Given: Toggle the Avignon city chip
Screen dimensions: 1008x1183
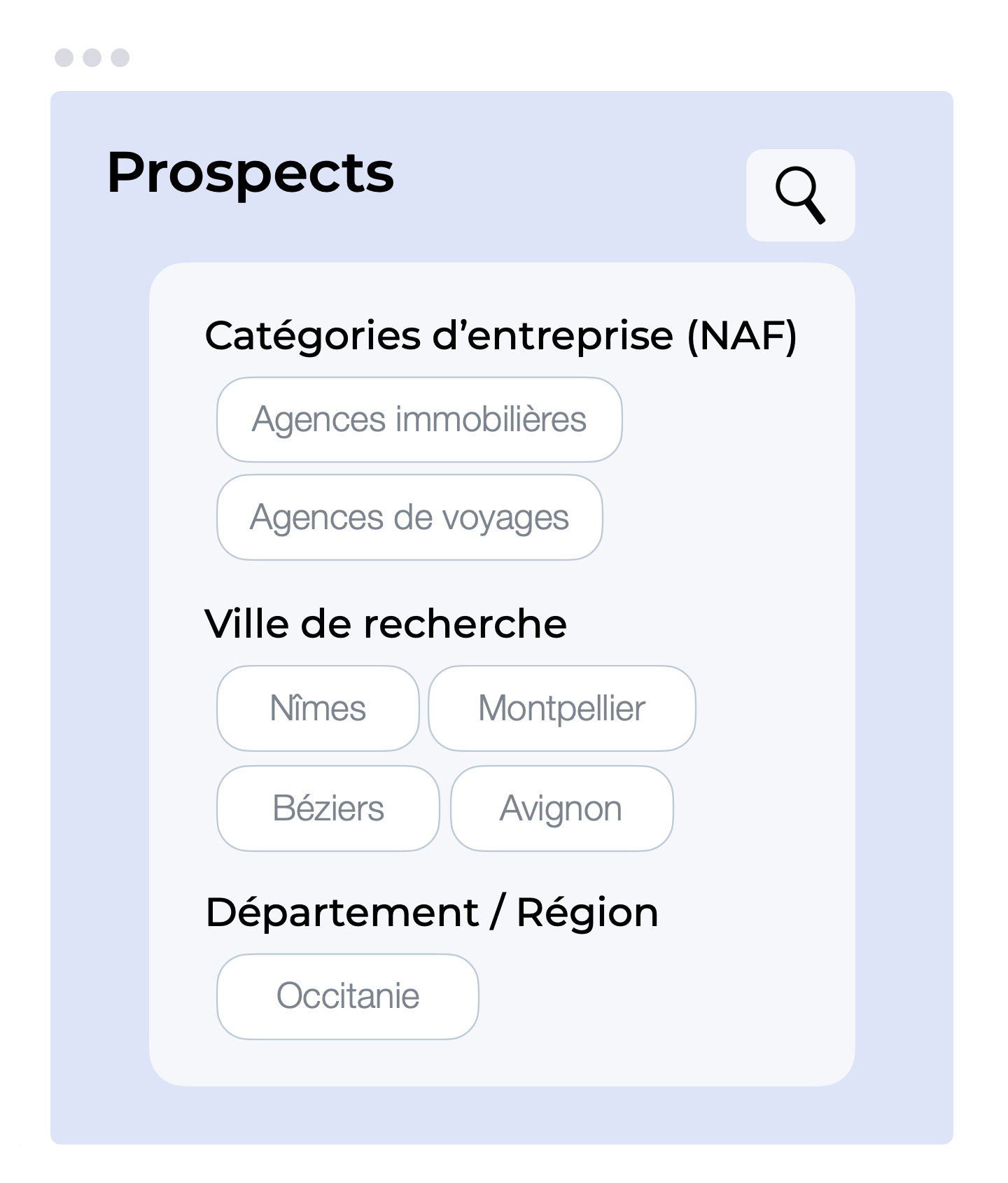Looking at the screenshot, I should point(562,808).
